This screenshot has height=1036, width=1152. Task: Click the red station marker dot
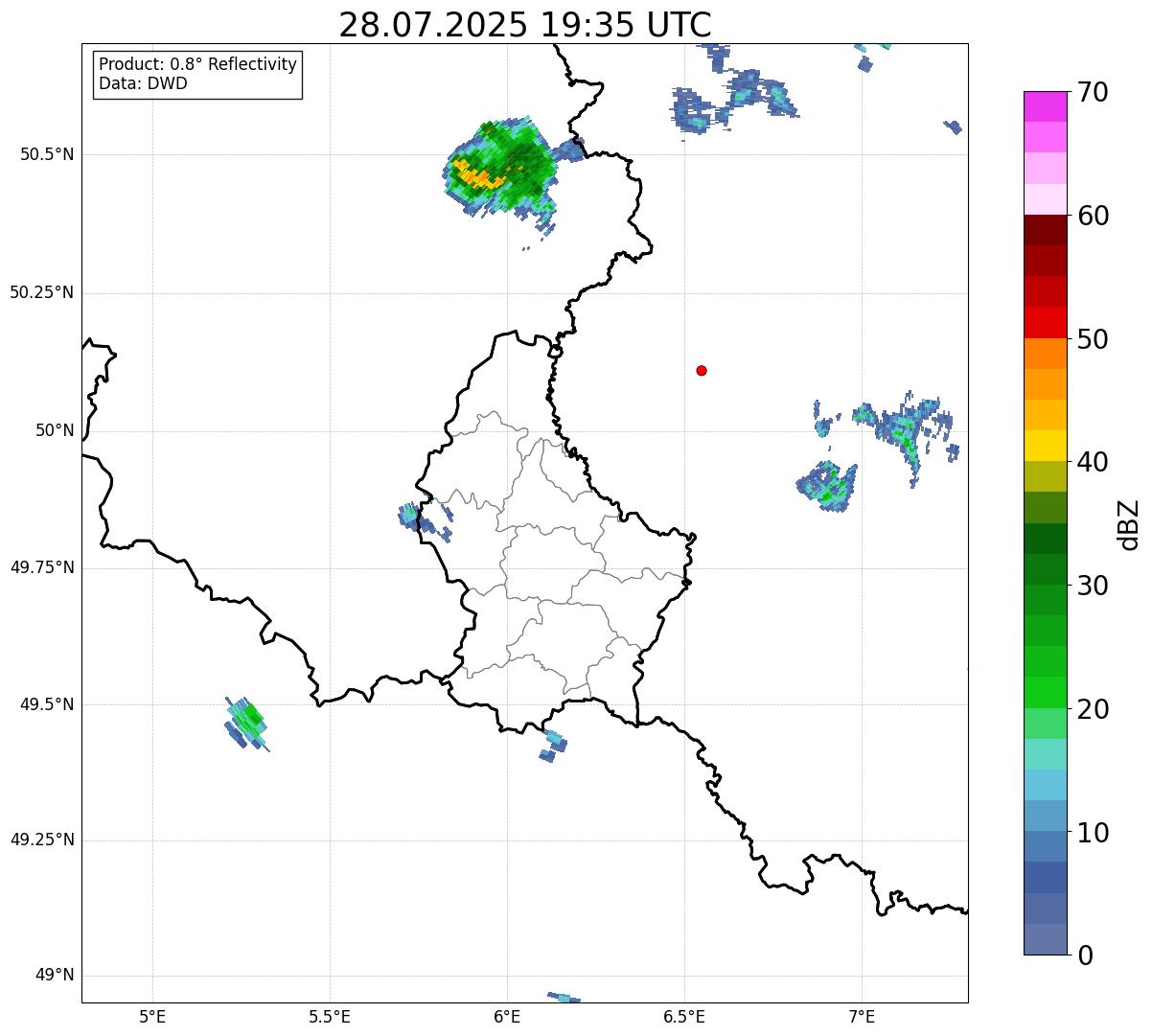pyautogui.click(x=702, y=370)
